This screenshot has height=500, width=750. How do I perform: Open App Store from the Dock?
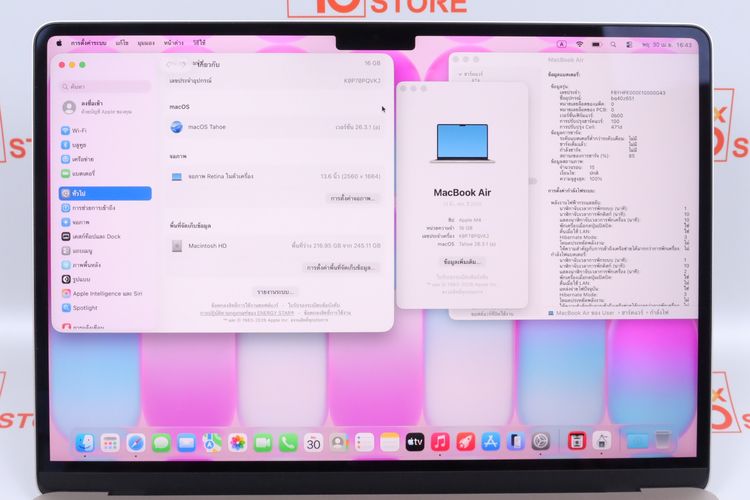(491, 442)
